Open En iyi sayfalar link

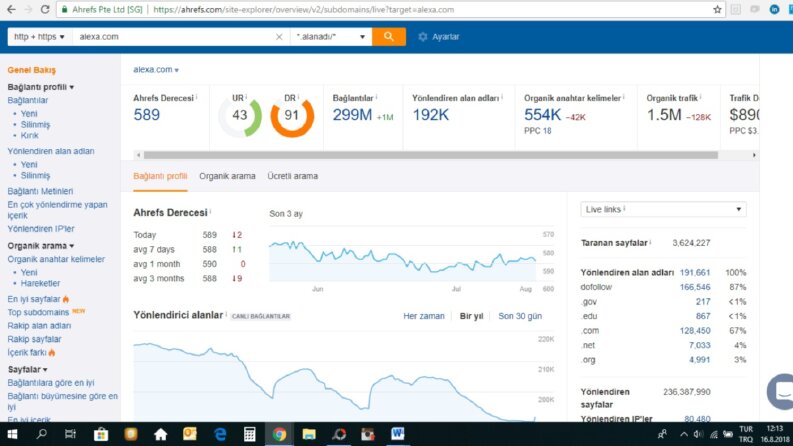[x=34, y=299]
